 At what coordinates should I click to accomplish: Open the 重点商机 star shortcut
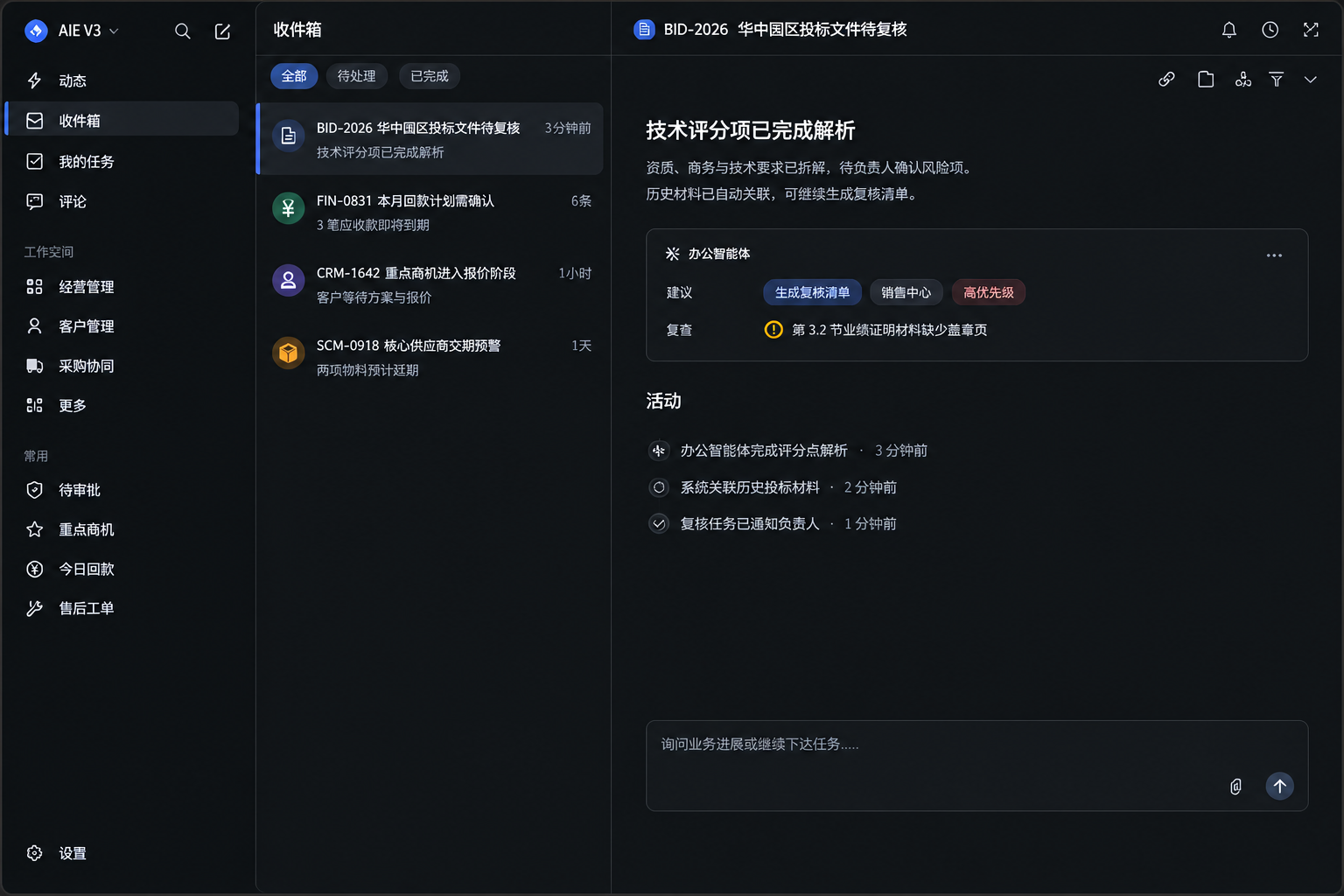(122, 529)
